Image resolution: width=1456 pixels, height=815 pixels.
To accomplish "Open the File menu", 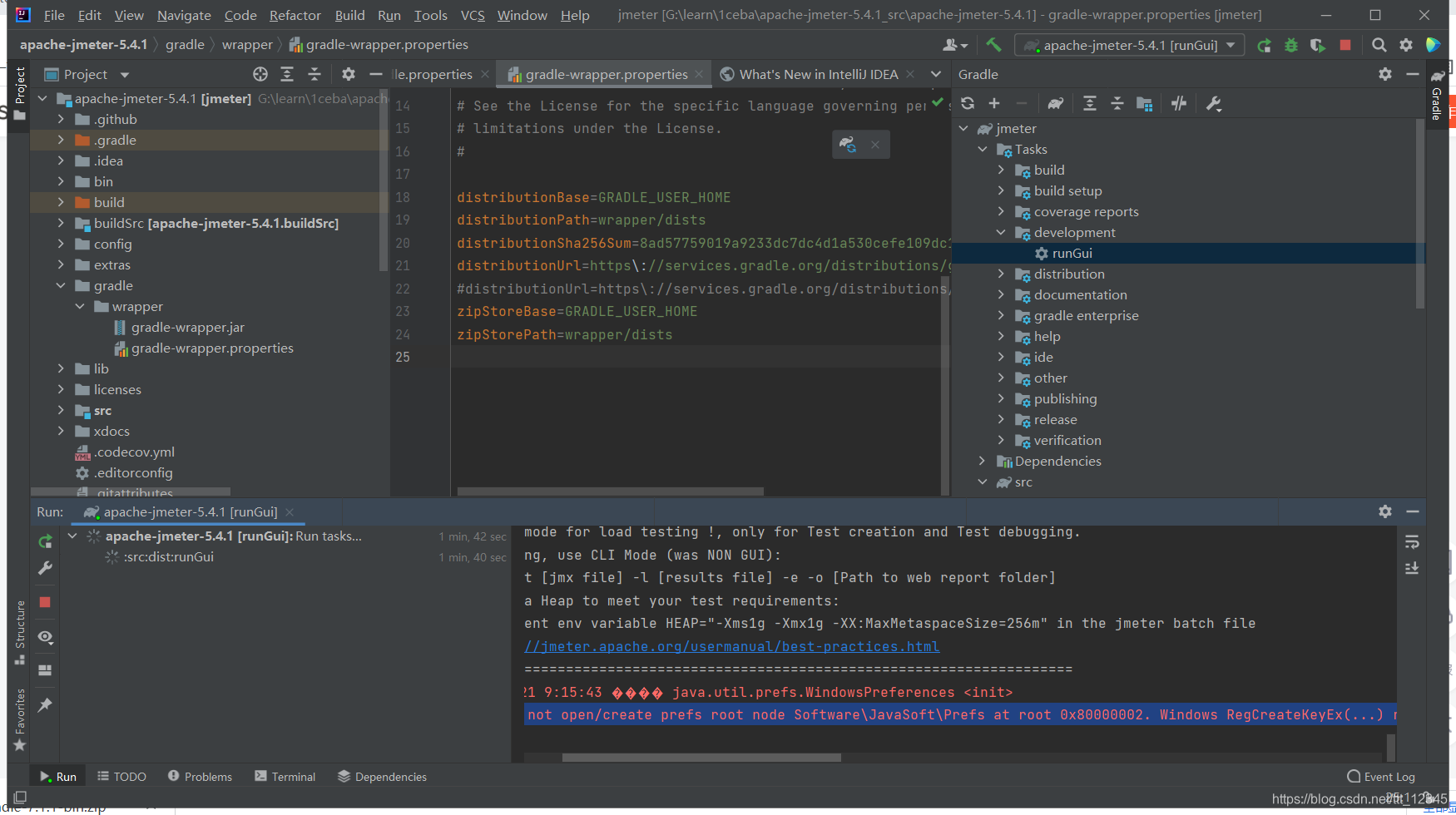I will click(x=54, y=15).
